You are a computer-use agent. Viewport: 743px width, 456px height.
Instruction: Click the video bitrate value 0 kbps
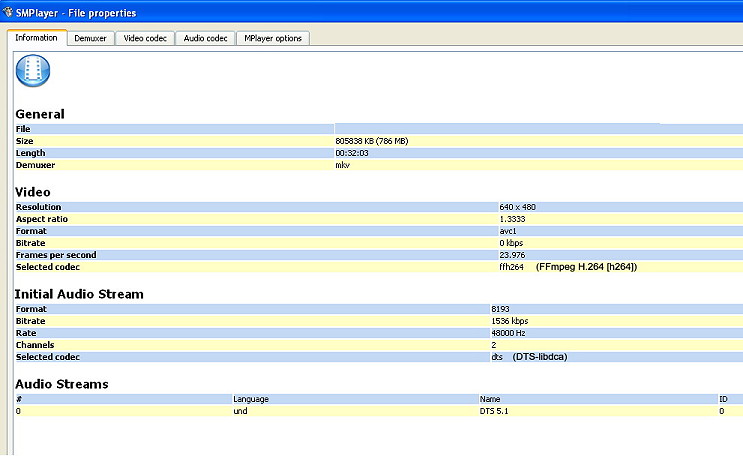(511, 243)
